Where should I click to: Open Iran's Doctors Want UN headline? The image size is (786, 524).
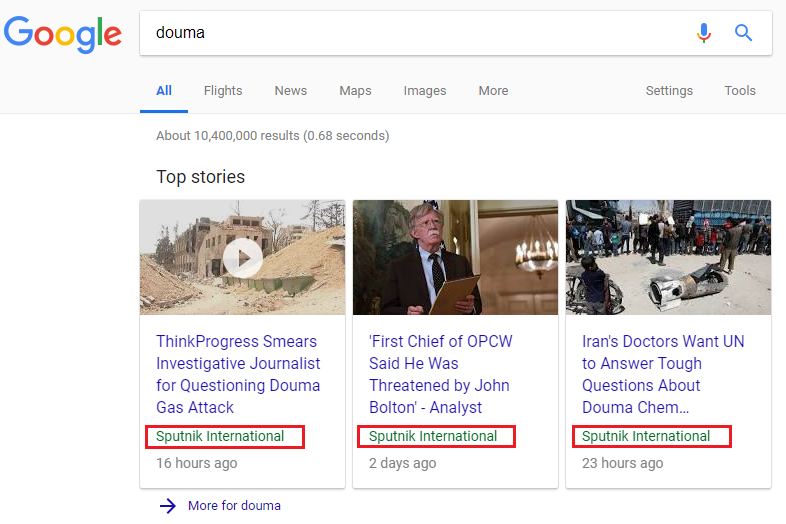[663, 374]
